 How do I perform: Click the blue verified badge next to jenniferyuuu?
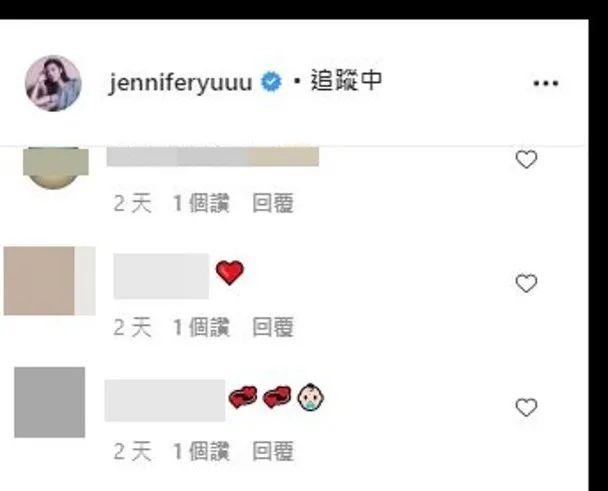point(271,82)
